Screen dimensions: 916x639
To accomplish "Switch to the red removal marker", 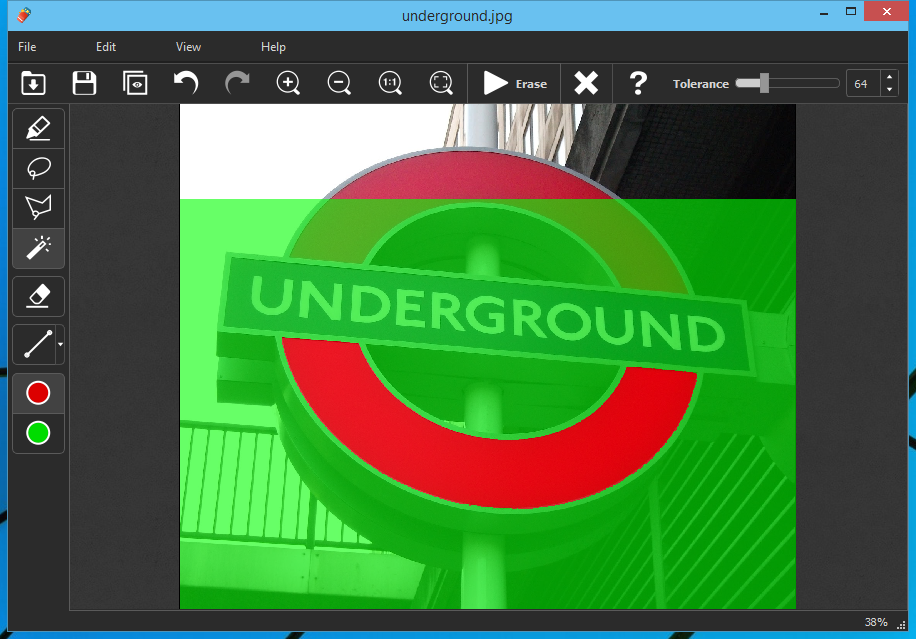I will click(38, 392).
